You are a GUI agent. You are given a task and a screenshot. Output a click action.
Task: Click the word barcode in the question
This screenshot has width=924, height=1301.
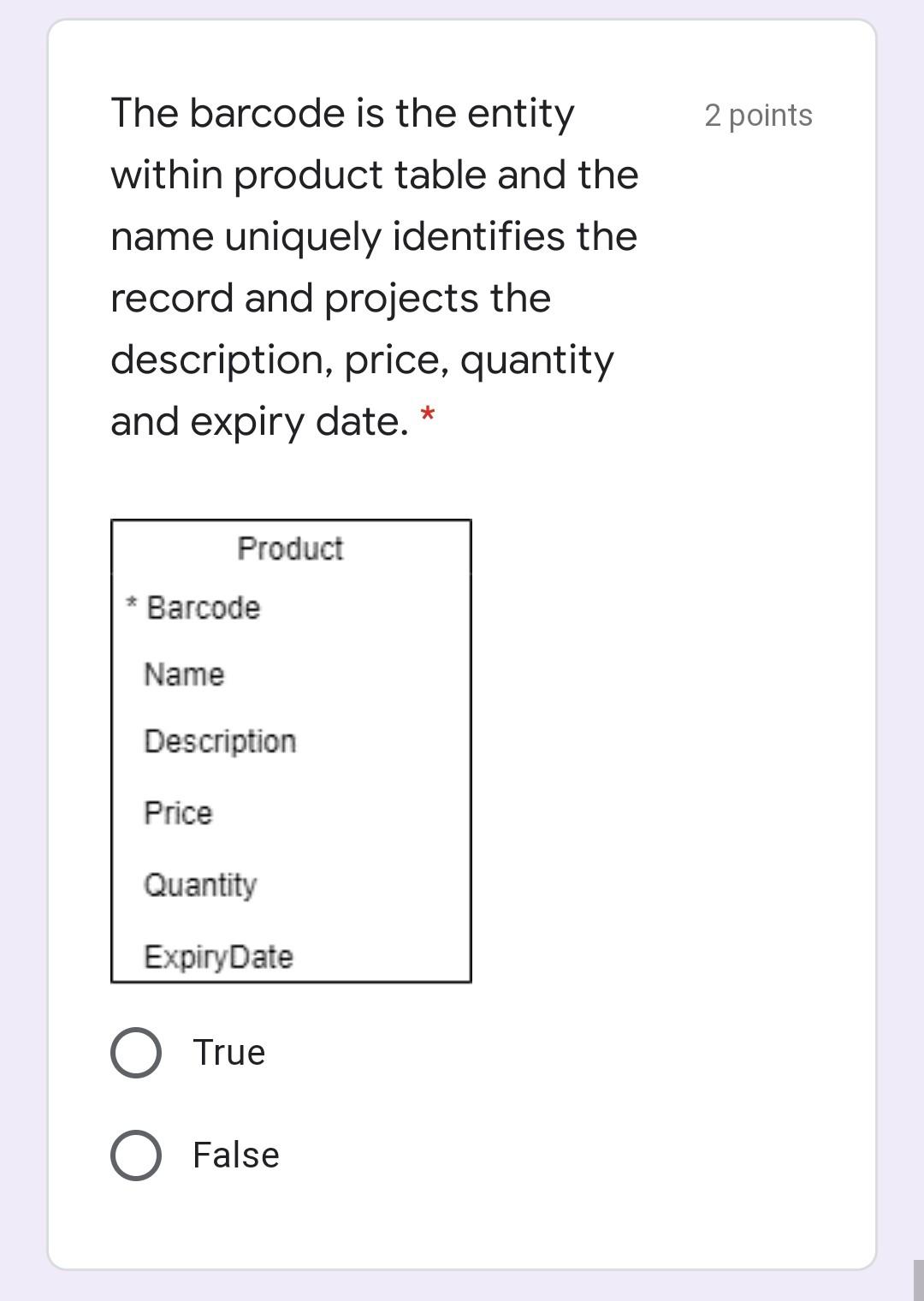tap(261, 112)
